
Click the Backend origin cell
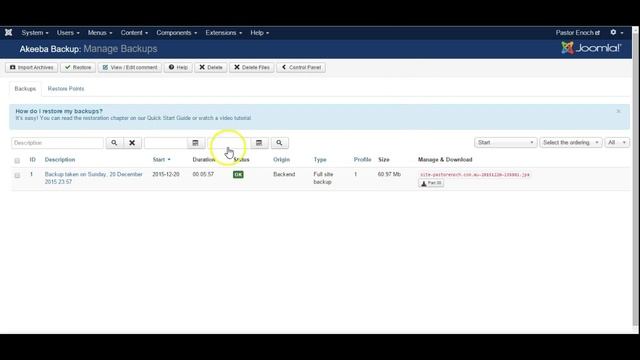pos(284,174)
